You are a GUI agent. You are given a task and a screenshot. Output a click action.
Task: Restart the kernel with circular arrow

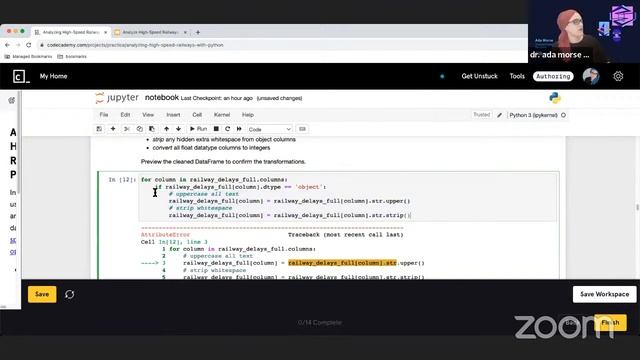[x=228, y=129]
